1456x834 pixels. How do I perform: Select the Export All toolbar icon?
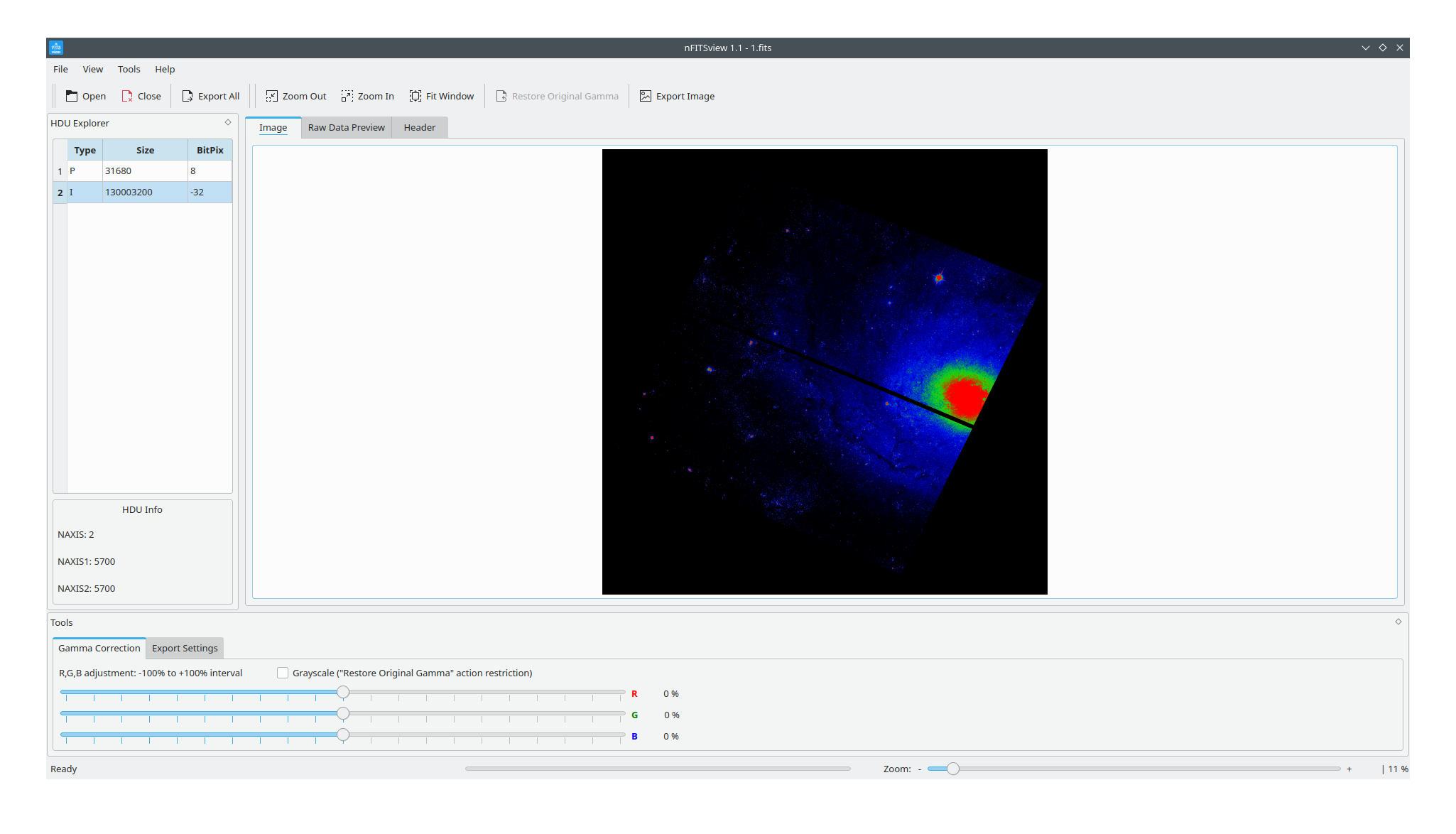pyautogui.click(x=210, y=96)
